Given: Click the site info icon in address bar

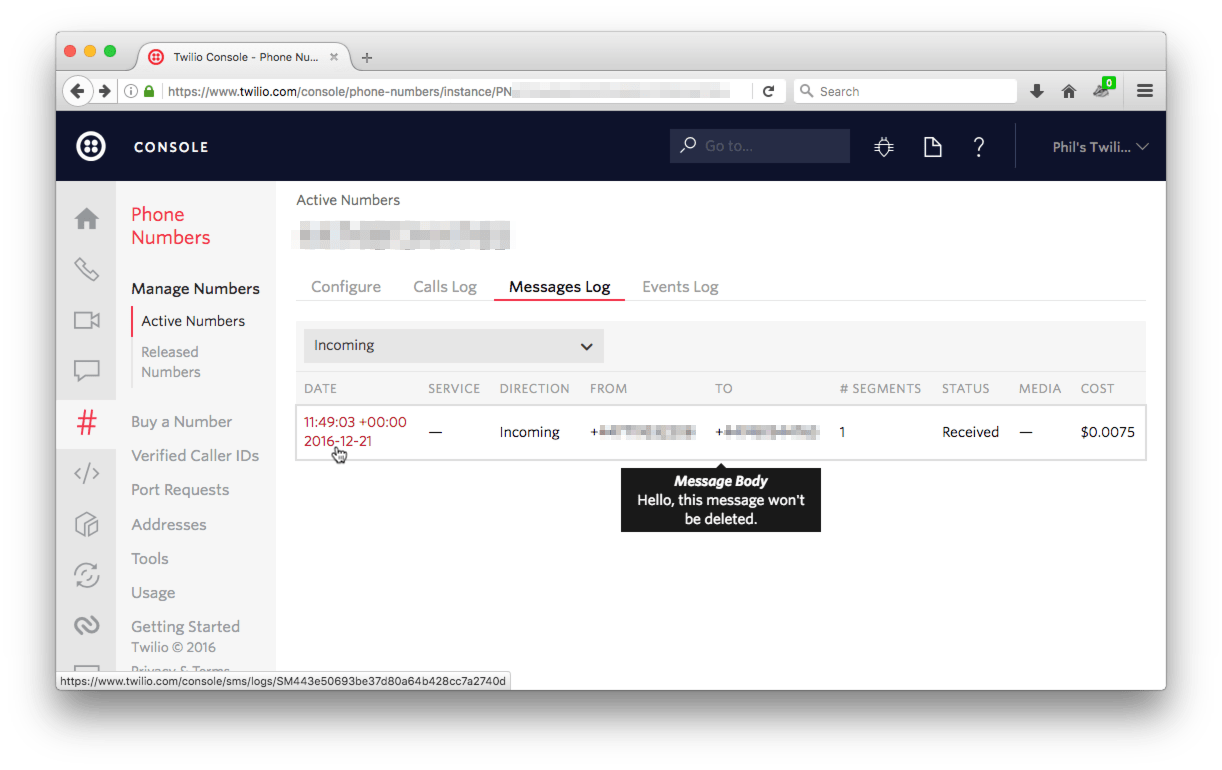Looking at the screenshot, I should (x=131, y=91).
